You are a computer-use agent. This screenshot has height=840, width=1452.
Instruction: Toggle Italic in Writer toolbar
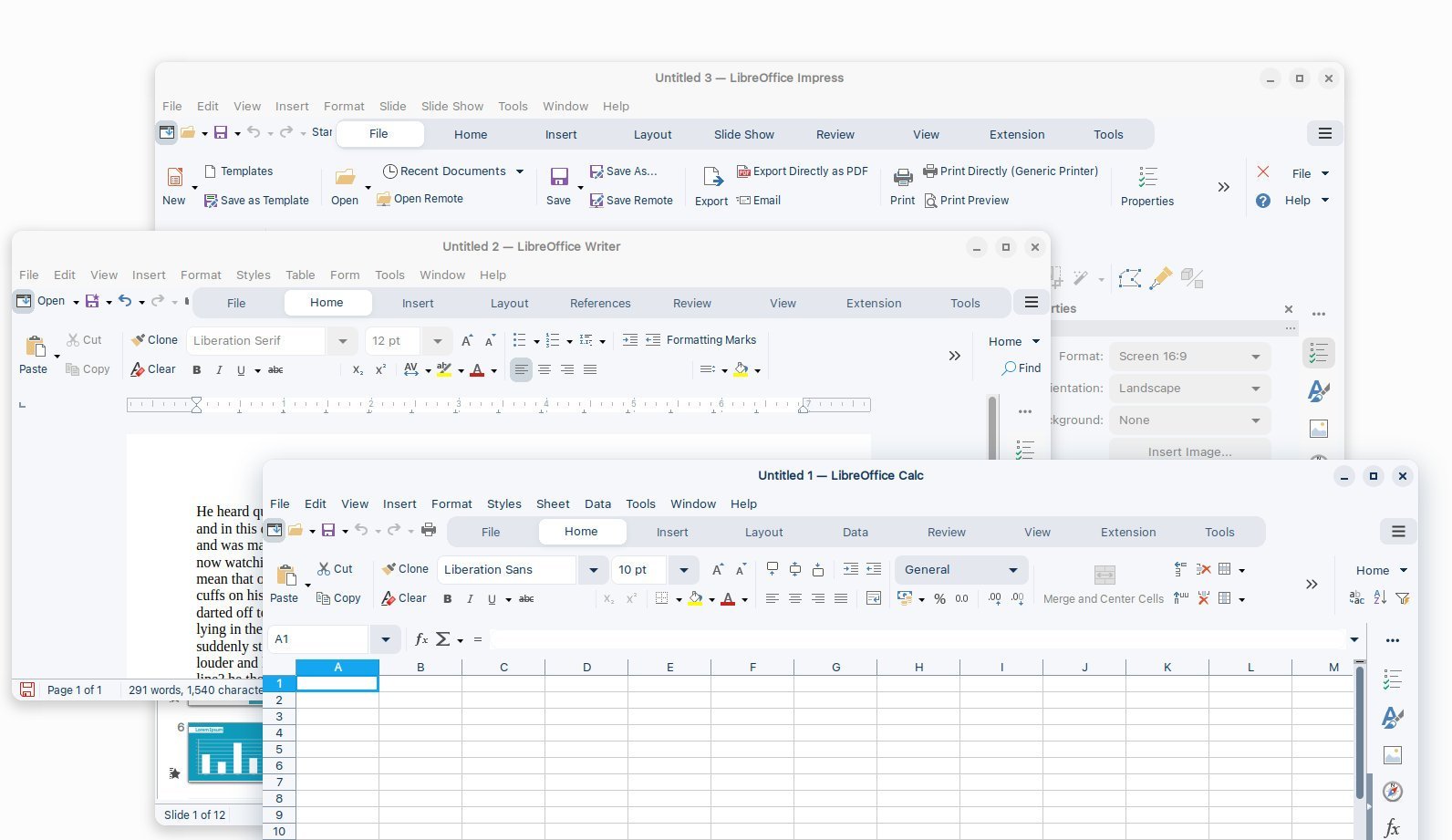pyautogui.click(x=219, y=370)
